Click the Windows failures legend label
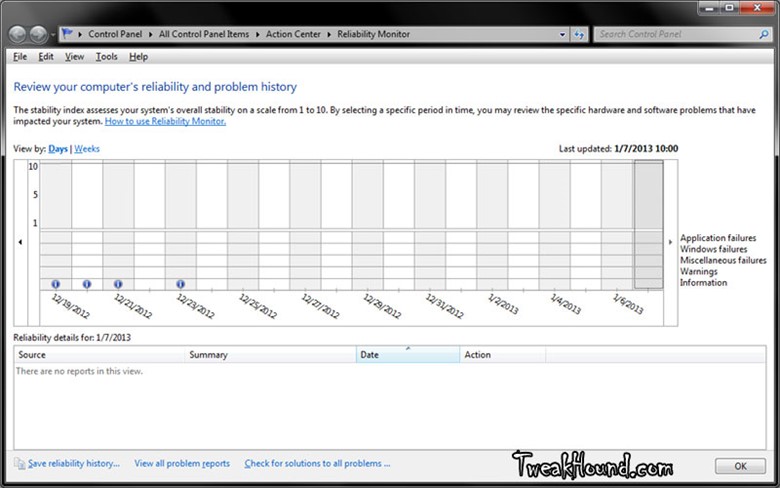 coord(713,249)
